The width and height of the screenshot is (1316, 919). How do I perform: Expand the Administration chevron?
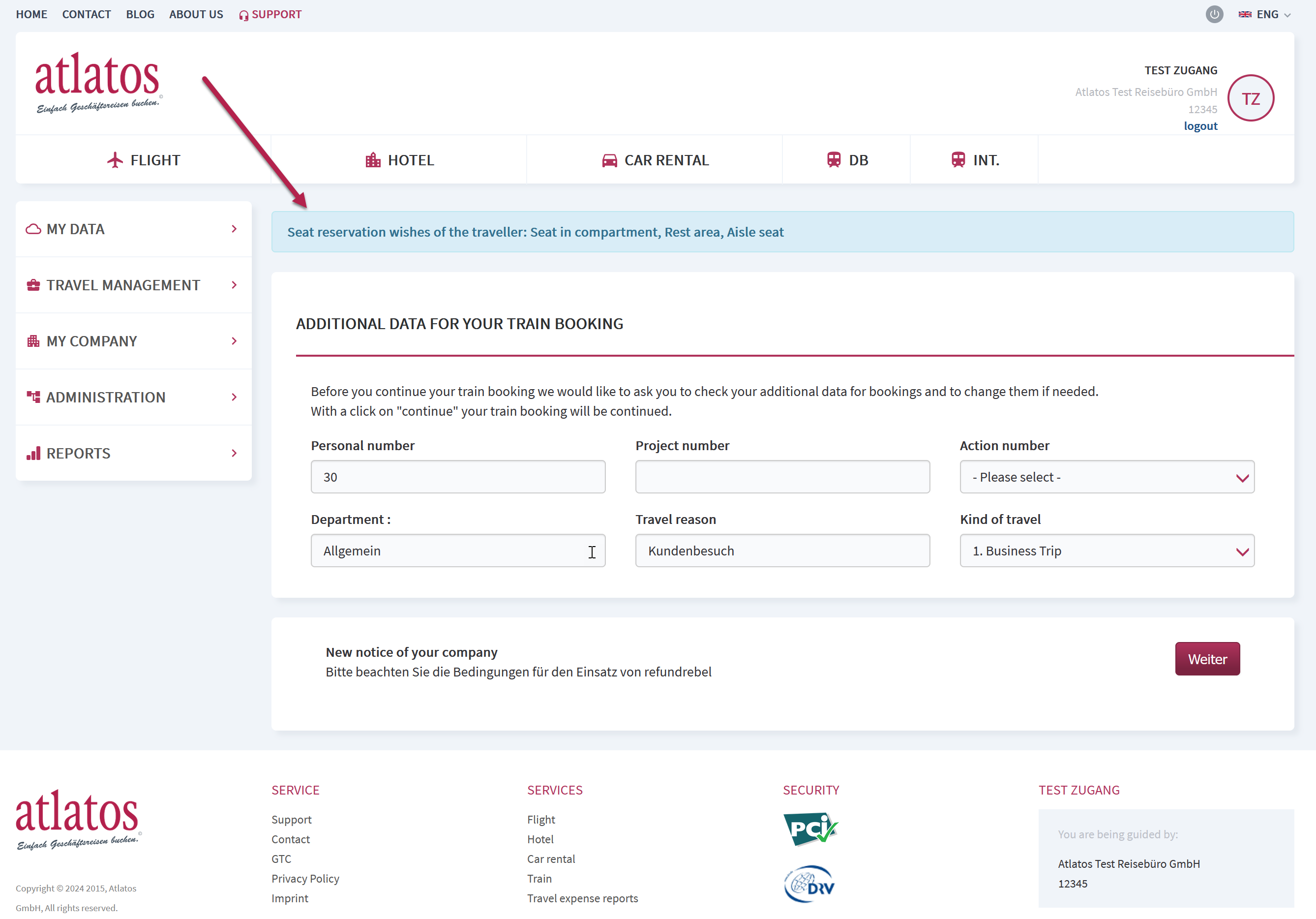(234, 397)
